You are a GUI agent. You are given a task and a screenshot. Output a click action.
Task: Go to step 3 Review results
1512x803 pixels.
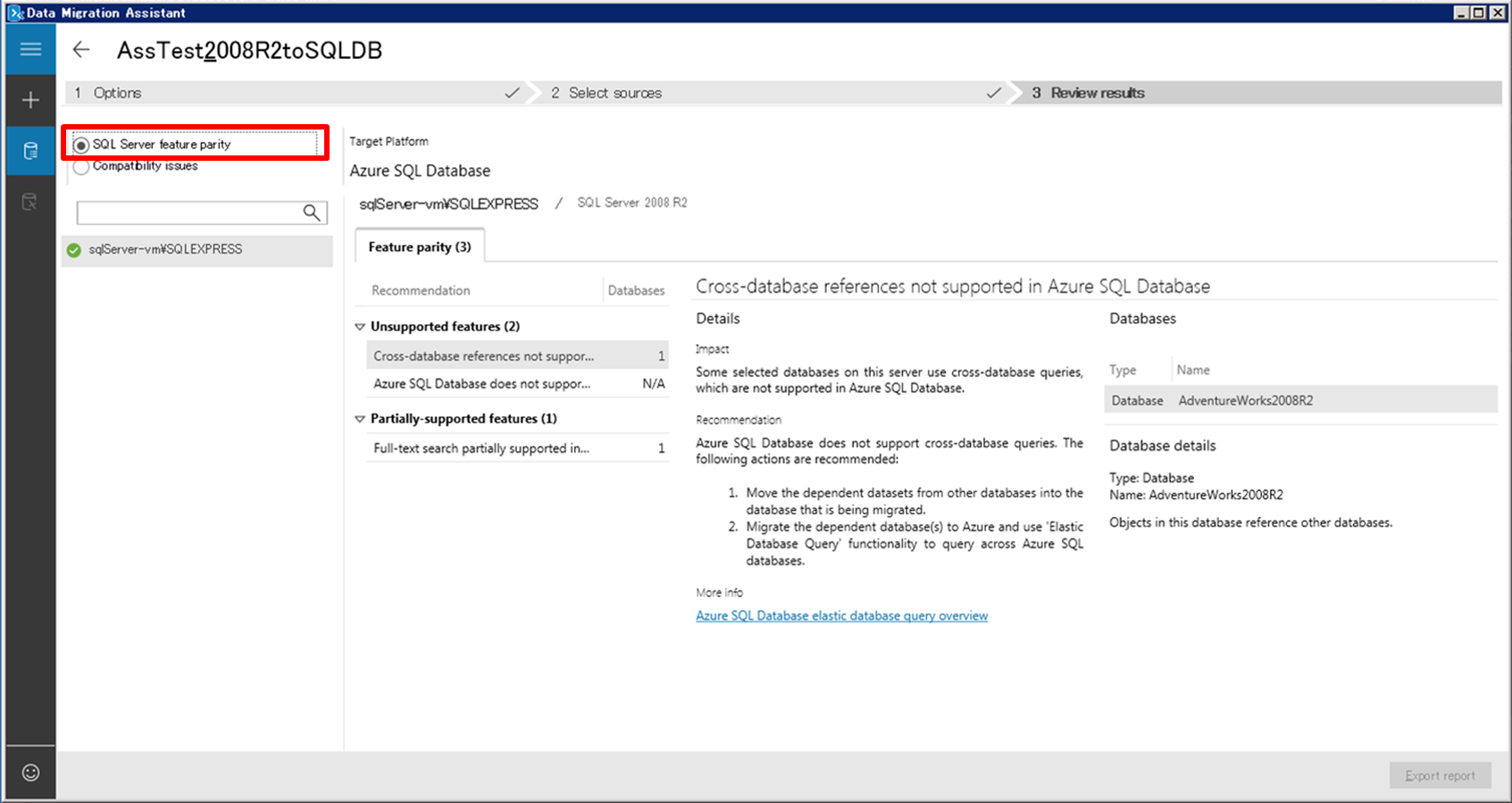(1259, 93)
